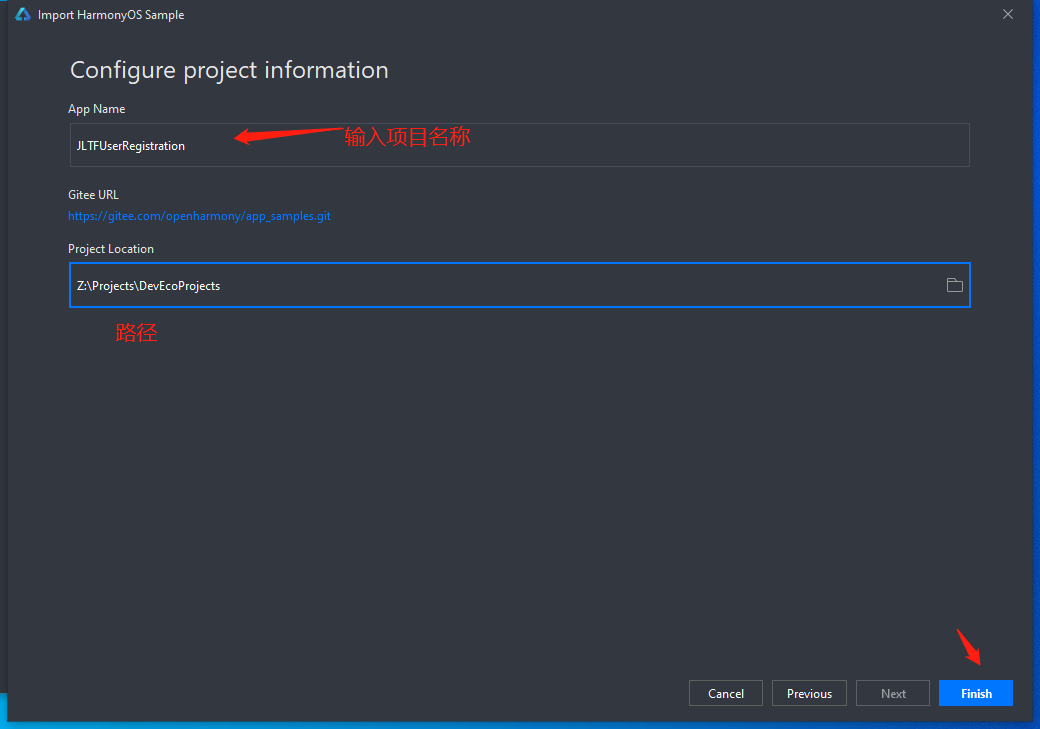
Task: Click the "Configure project information" heading
Action: pos(229,70)
